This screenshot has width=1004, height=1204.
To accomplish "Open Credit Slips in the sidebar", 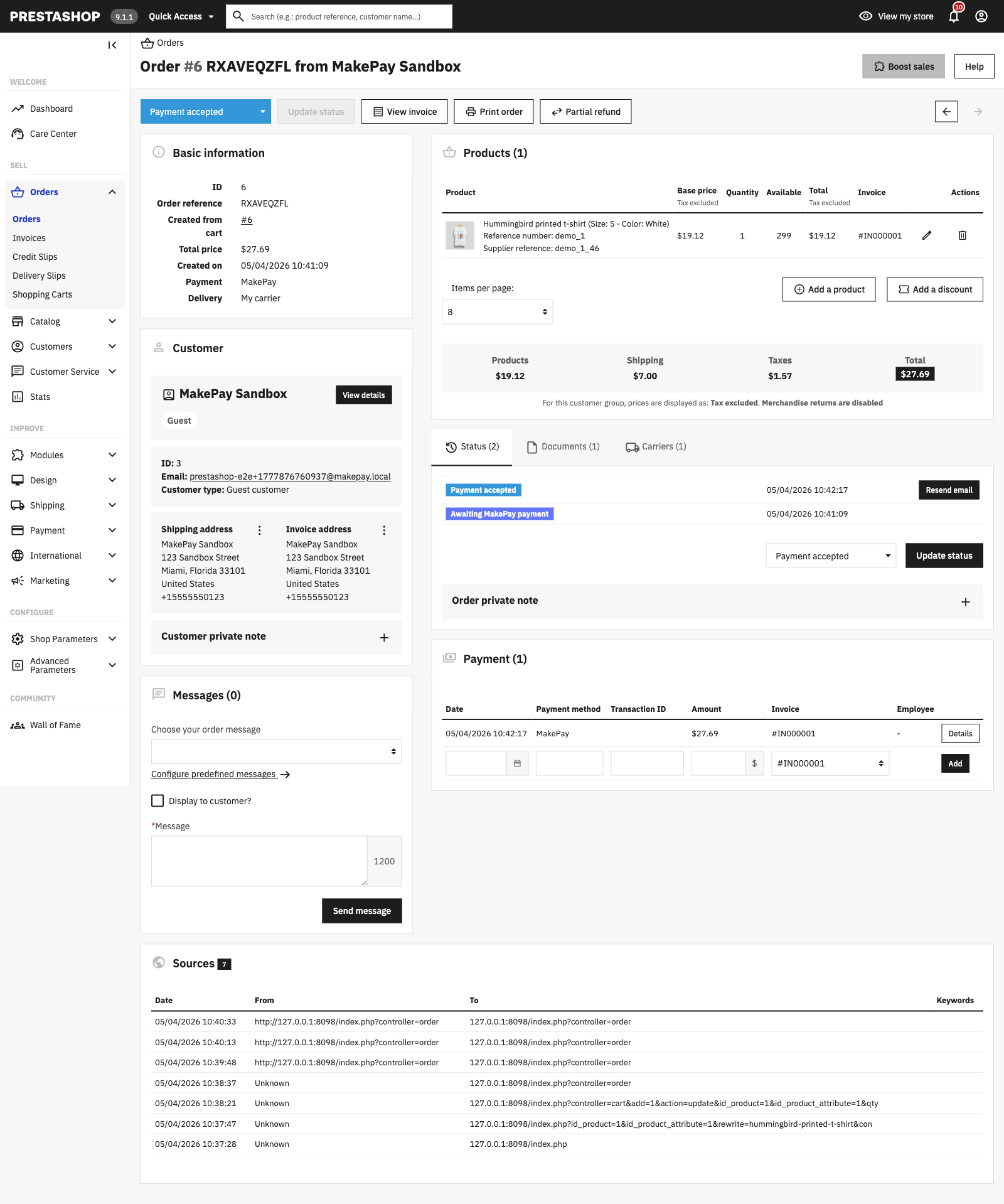I will tap(35, 257).
